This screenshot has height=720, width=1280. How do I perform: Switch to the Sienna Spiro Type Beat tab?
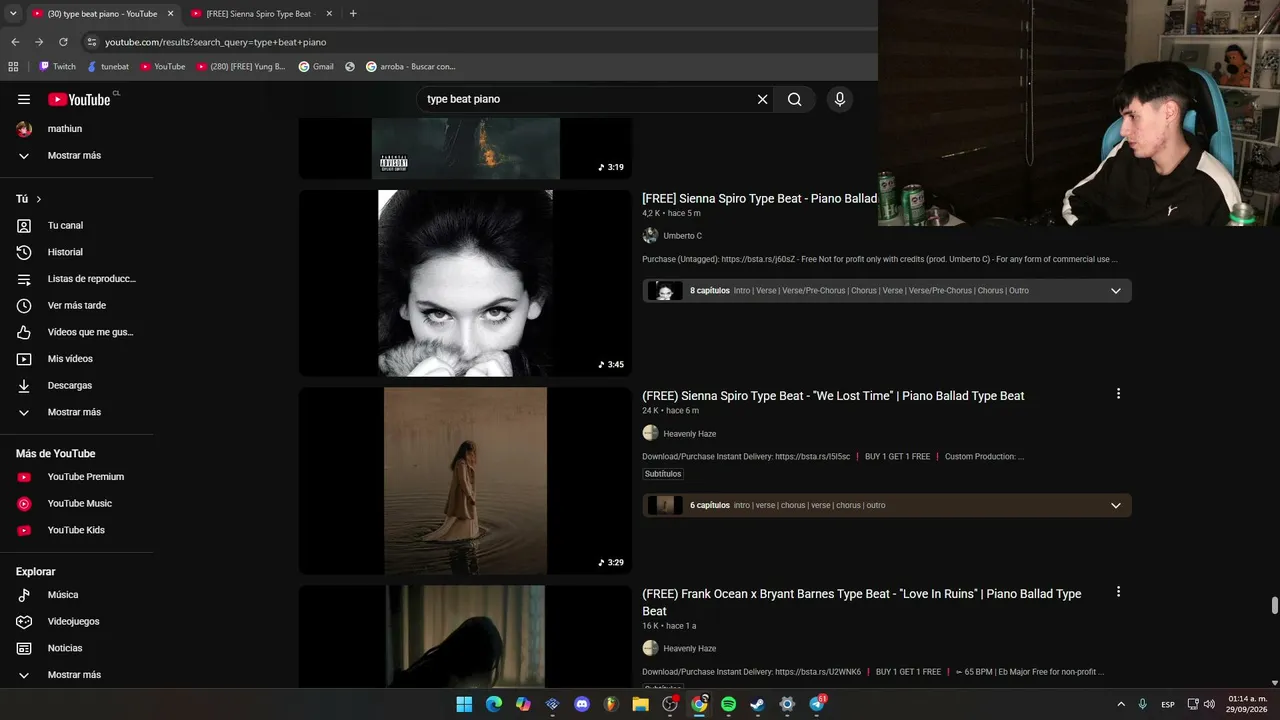coord(259,14)
